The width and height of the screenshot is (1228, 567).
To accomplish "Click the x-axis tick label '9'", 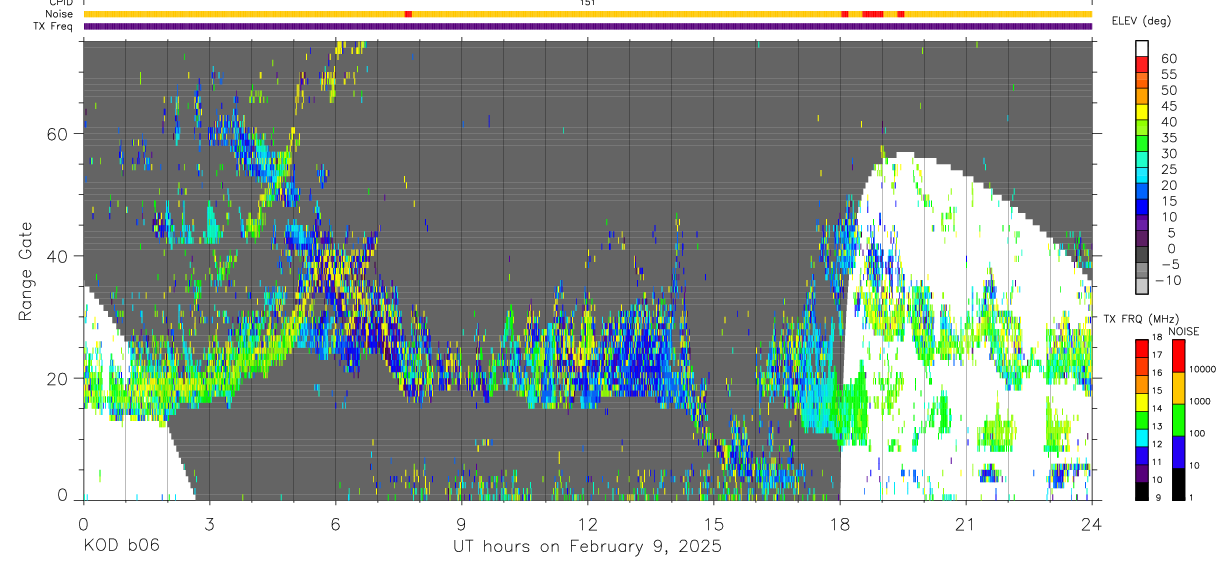I will [462, 524].
